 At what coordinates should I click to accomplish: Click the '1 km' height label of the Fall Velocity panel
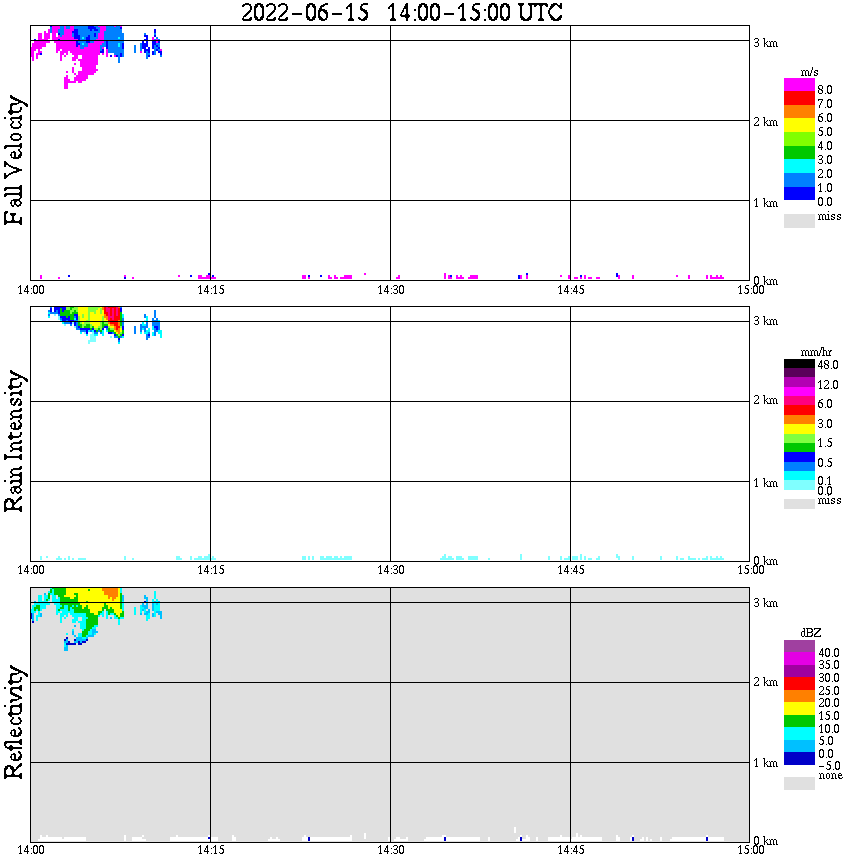point(765,203)
